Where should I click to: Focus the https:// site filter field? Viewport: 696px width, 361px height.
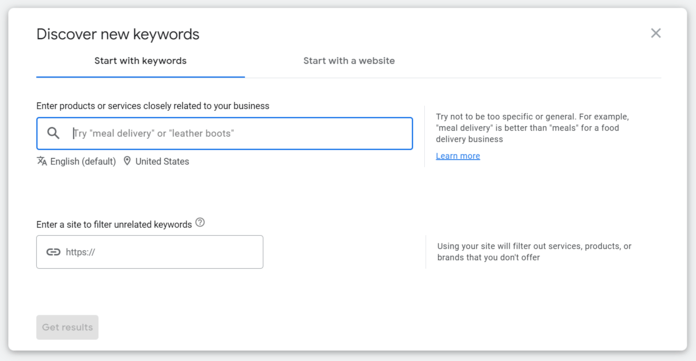pos(150,252)
